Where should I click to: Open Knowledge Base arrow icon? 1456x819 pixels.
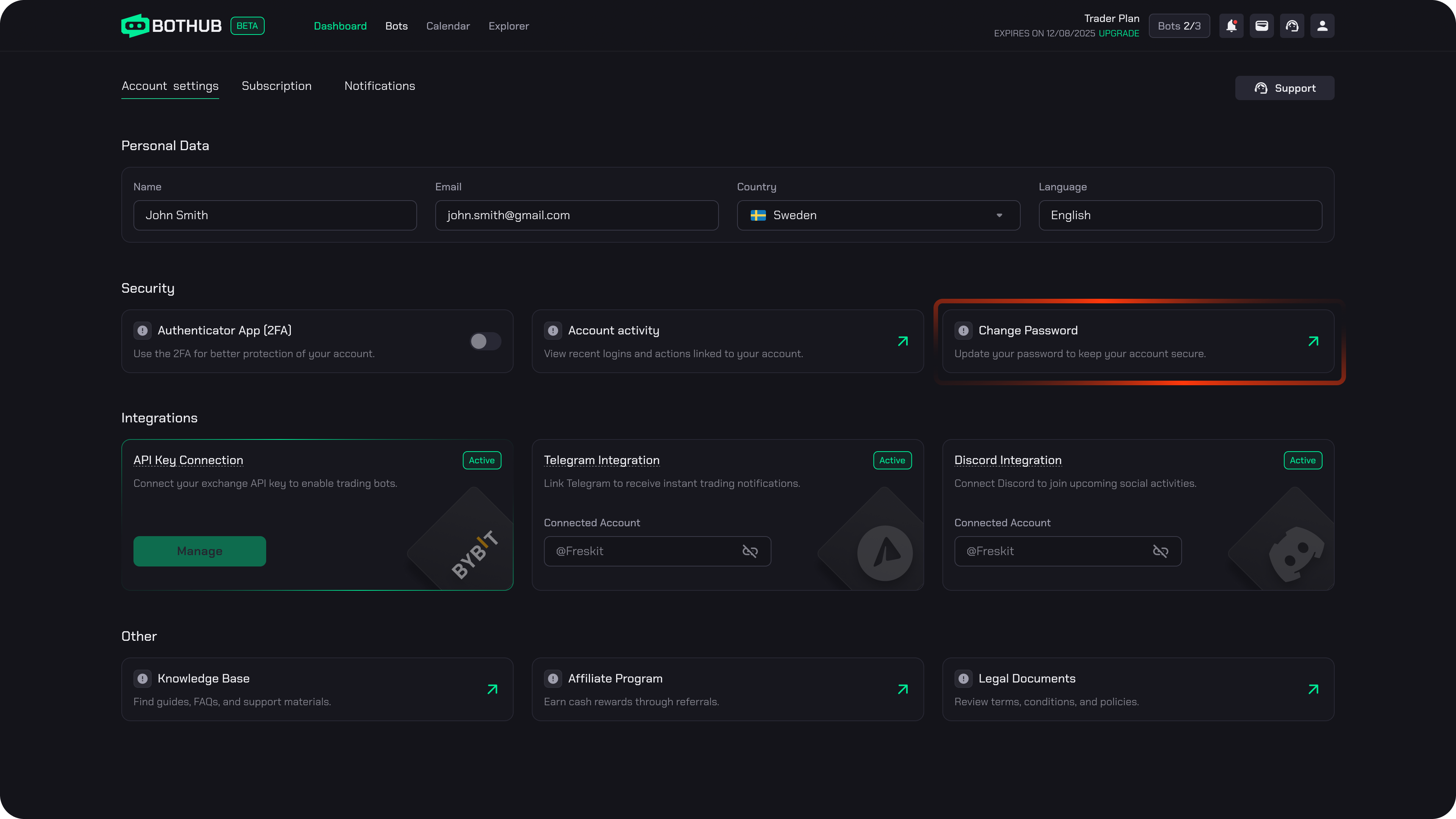[x=492, y=689]
